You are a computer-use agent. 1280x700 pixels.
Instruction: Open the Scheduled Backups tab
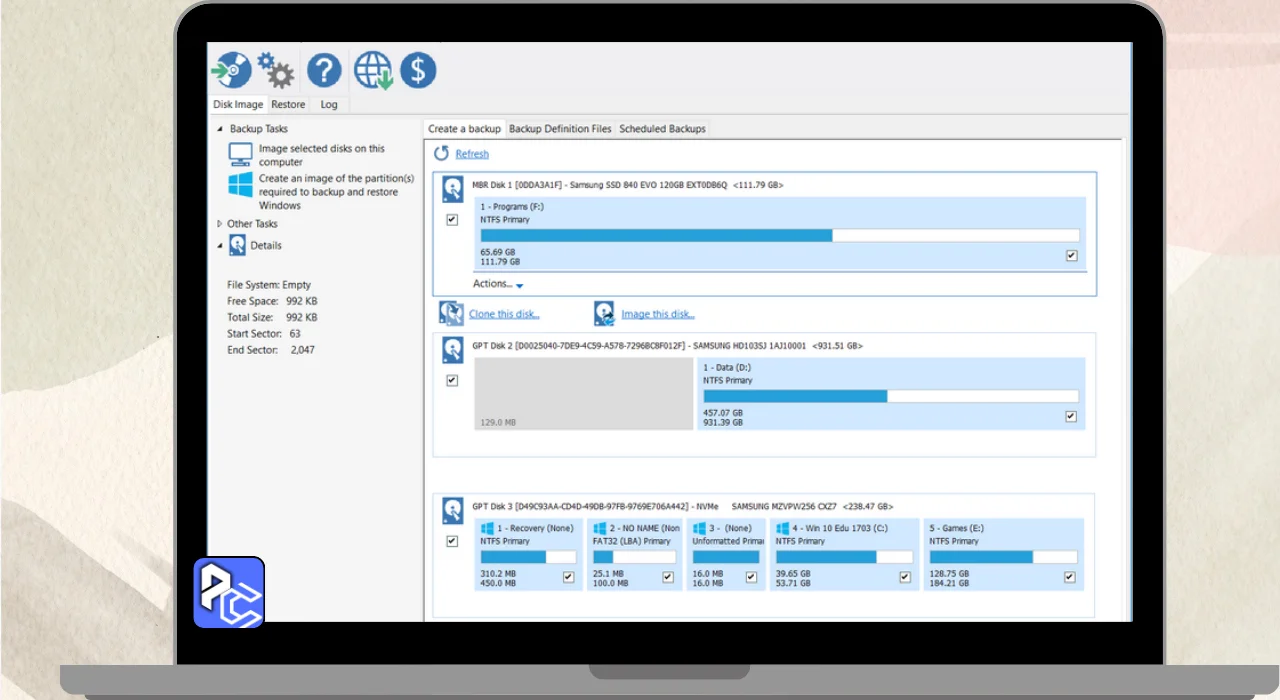click(662, 129)
